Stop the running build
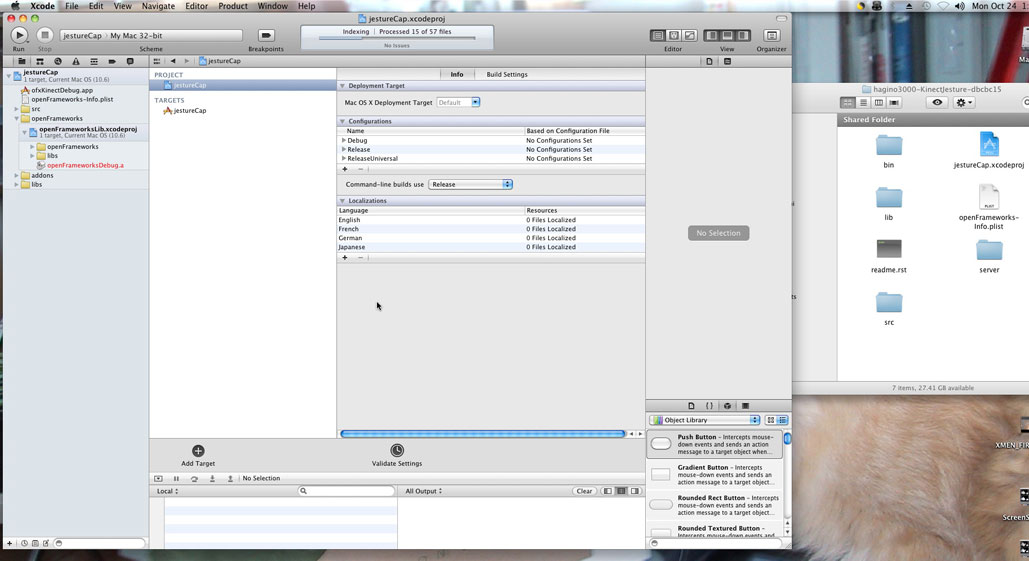The image size is (1029, 561). [x=45, y=35]
